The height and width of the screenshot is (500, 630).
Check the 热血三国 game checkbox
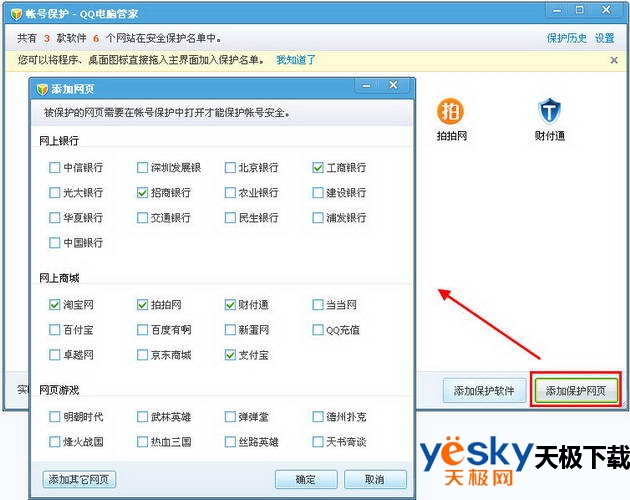pyautogui.click(x=142, y=442)
